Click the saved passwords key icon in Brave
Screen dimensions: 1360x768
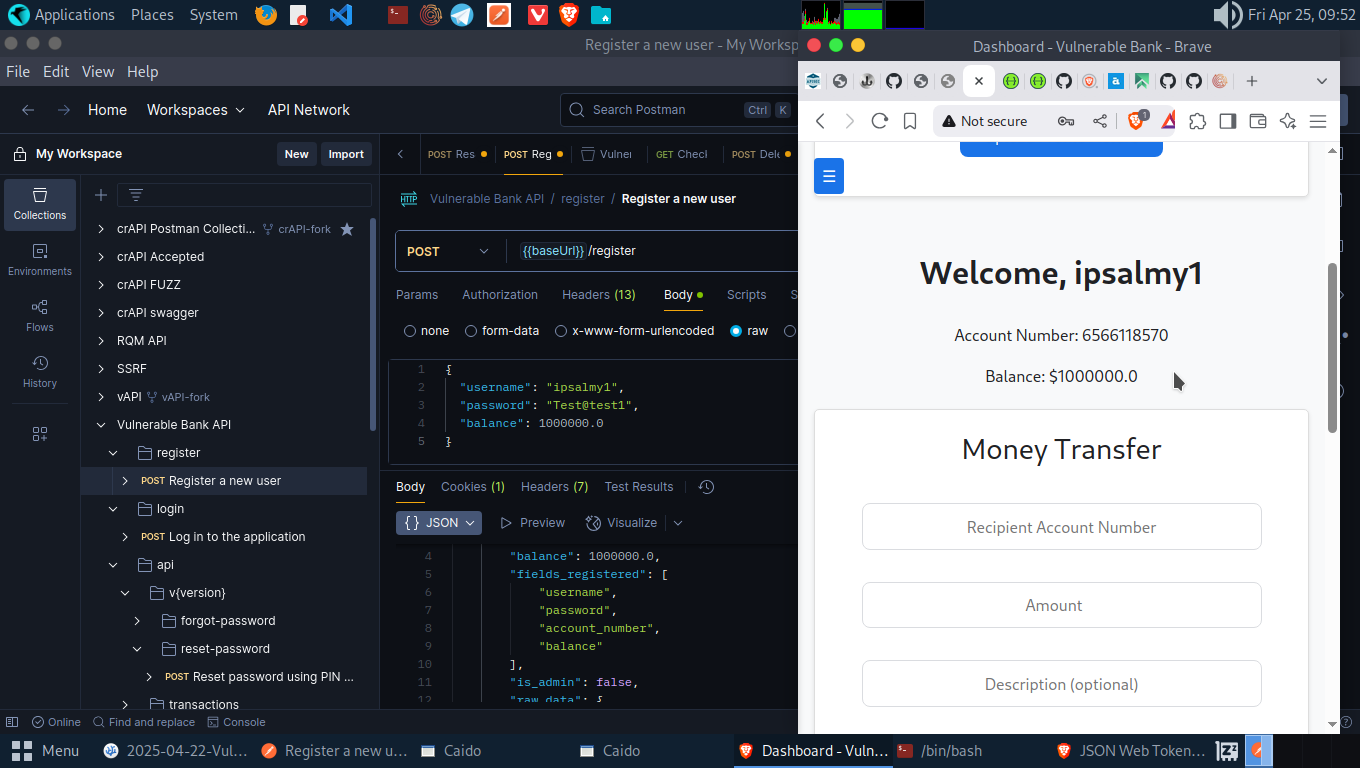pyautogui.click(x=1066, y=121)
